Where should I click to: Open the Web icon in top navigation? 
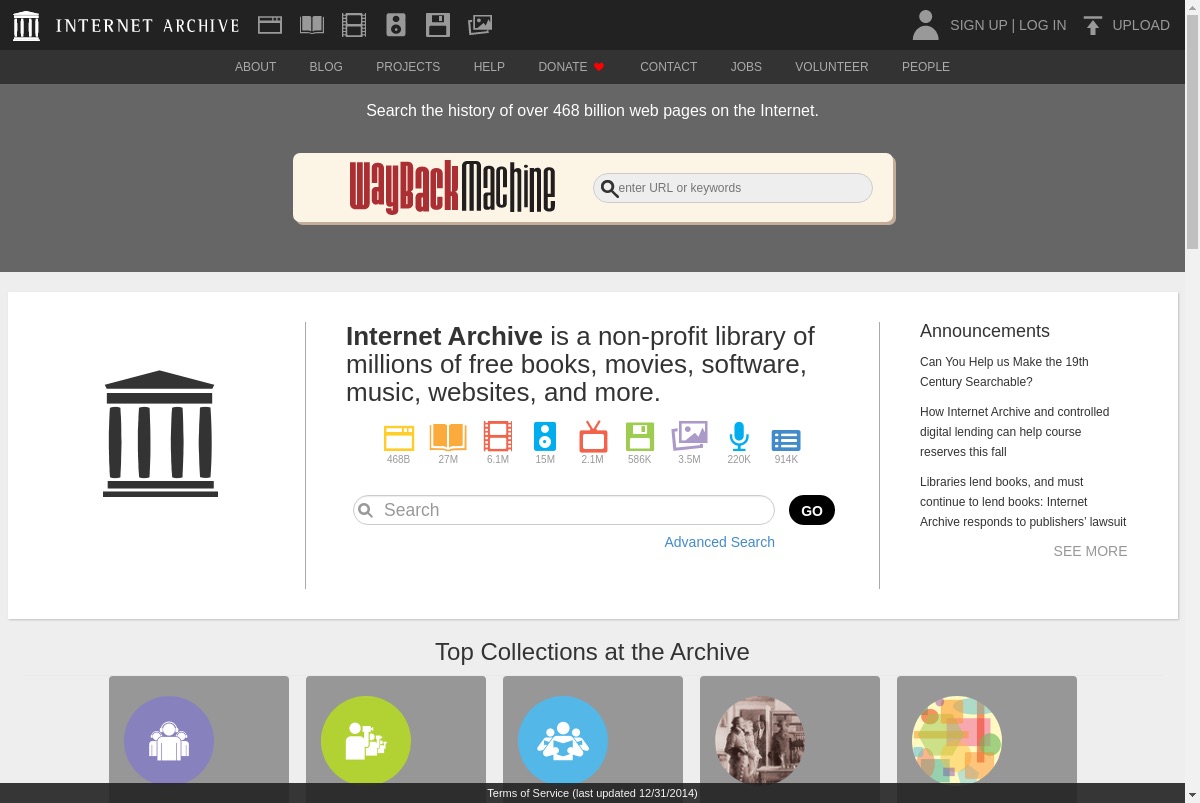(270, 25)
